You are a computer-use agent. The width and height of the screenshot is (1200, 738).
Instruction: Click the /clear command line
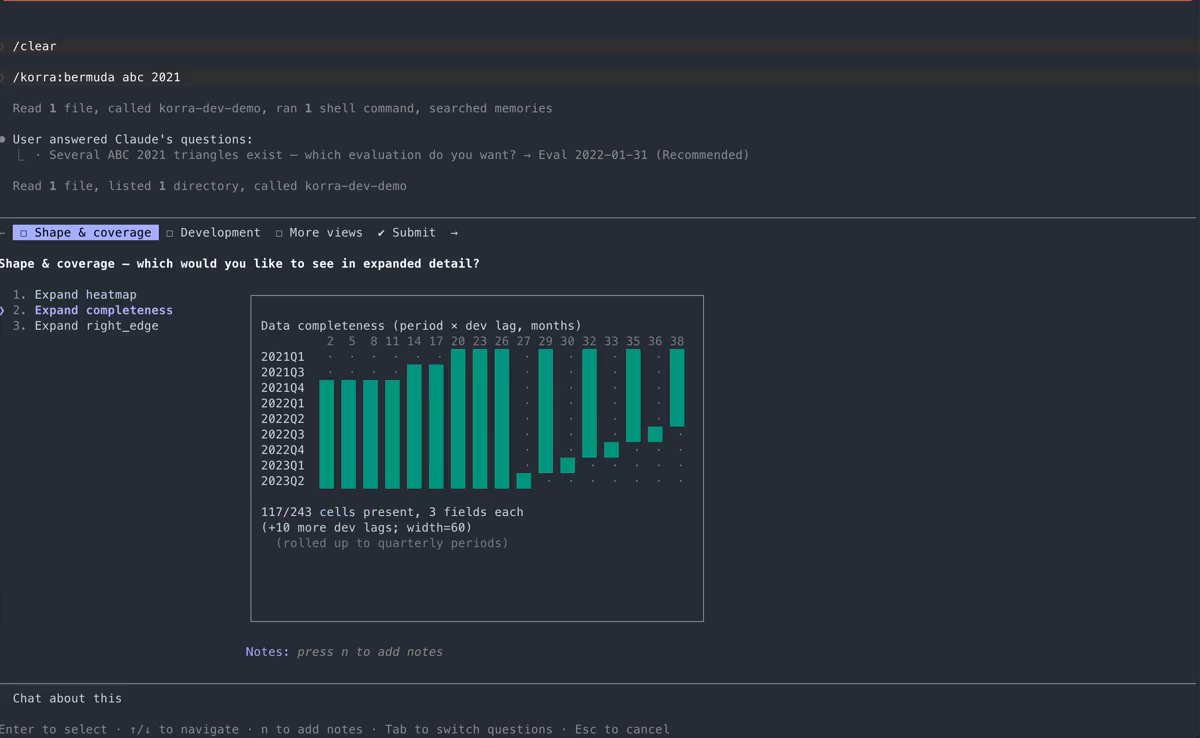[x=35, y=46]
